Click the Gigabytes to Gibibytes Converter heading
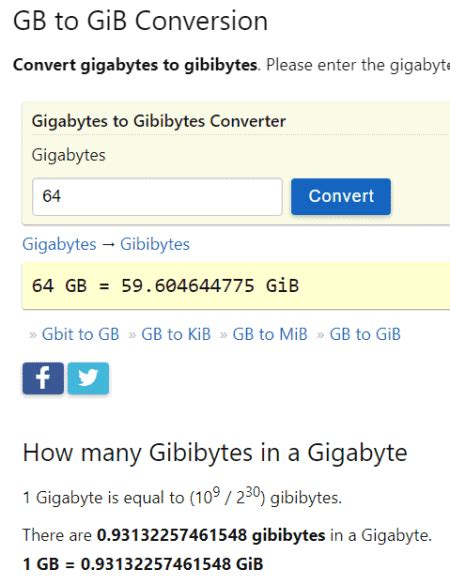 (159, 121)
